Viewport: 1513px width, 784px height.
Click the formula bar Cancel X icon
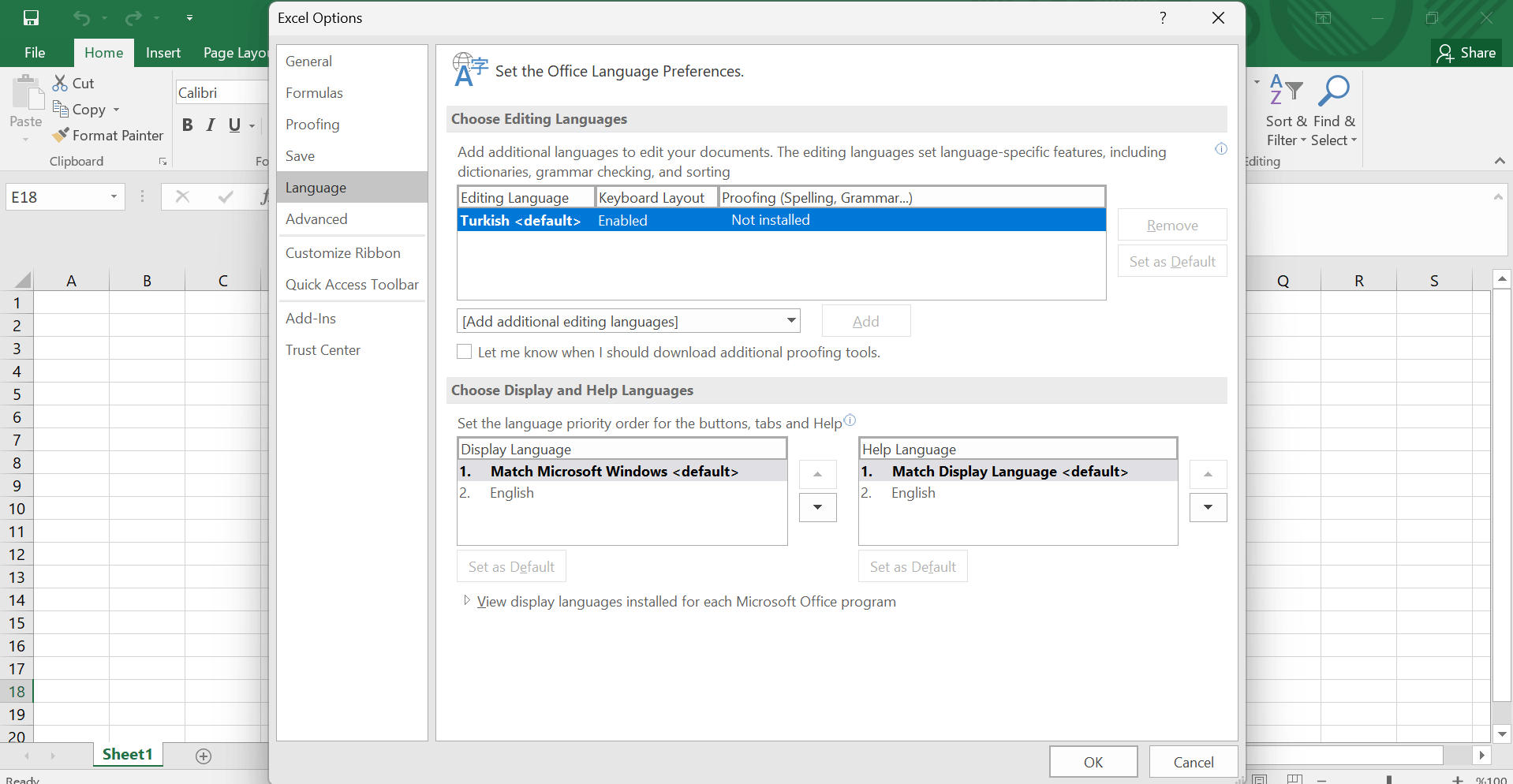[x=182, y=197]
